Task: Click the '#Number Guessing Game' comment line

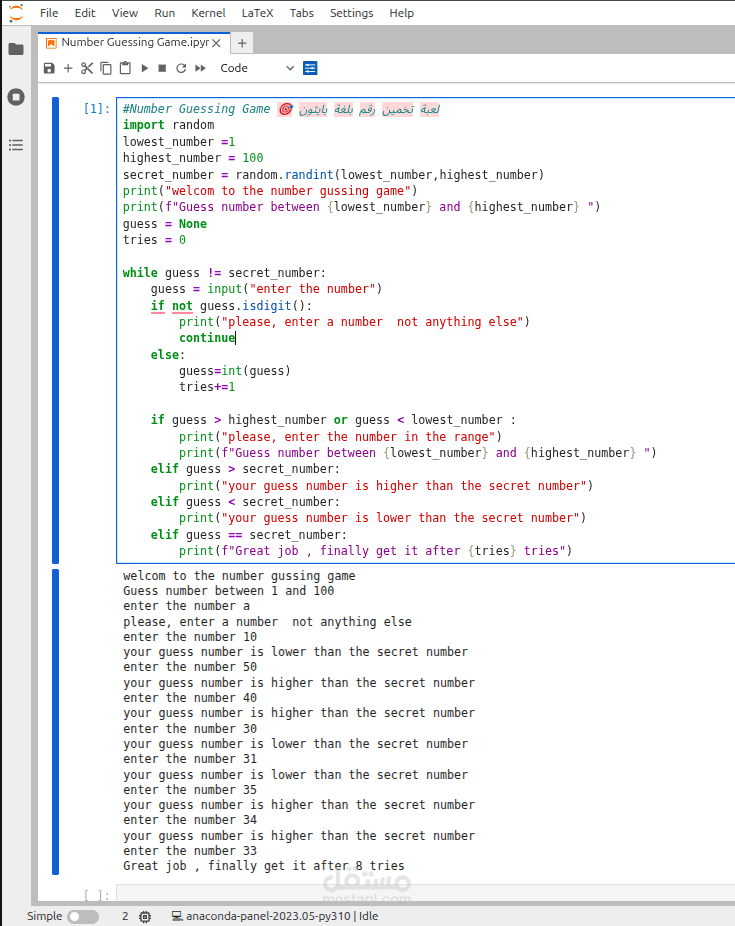Action: [281, 109]
